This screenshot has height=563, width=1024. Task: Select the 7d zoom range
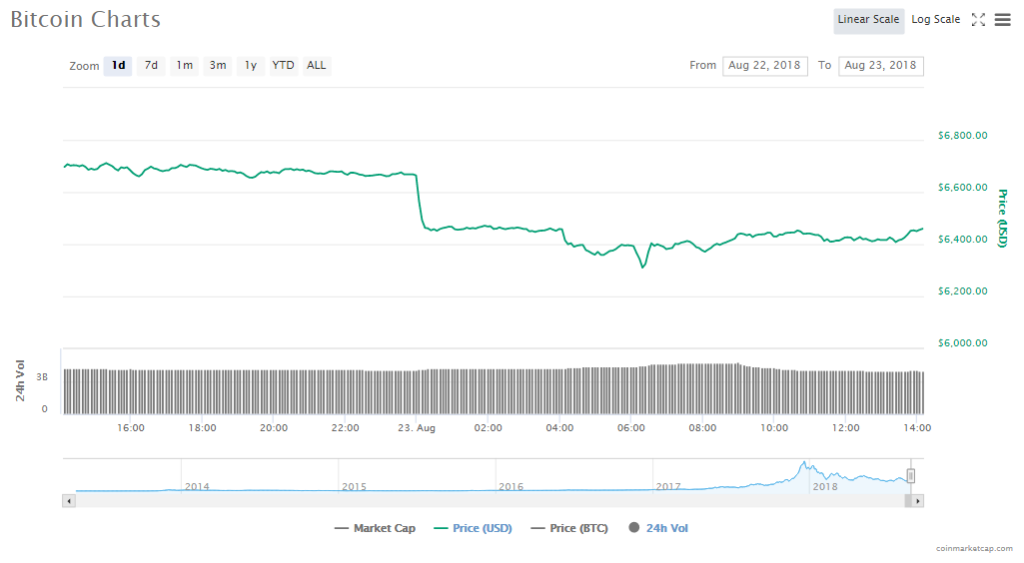coord(151,66)
